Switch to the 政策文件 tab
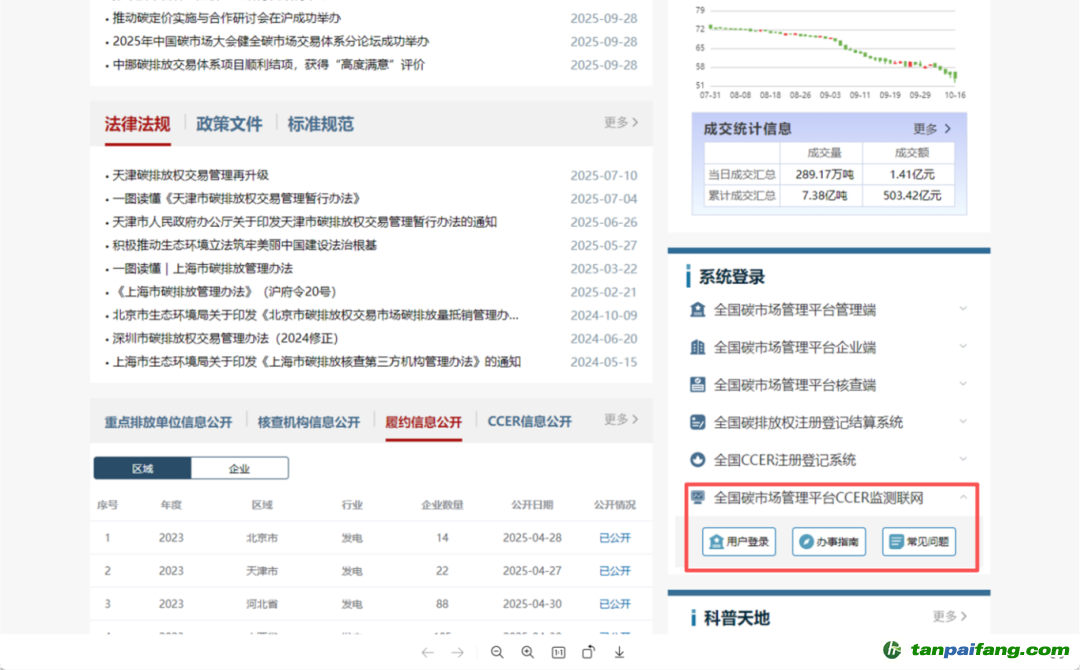The image size is (1080, 670). pyautogui.click(x=229, y=124)
